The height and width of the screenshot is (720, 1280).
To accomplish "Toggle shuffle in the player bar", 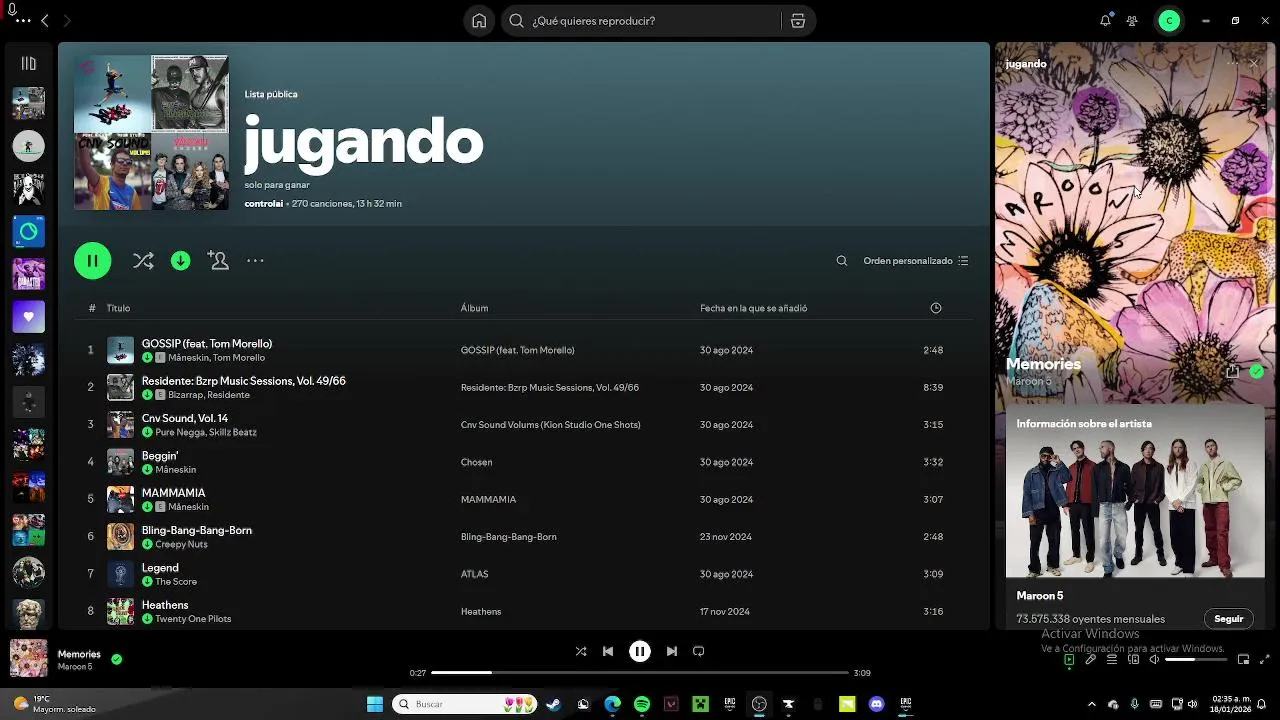I will click(x=581, y=651).
